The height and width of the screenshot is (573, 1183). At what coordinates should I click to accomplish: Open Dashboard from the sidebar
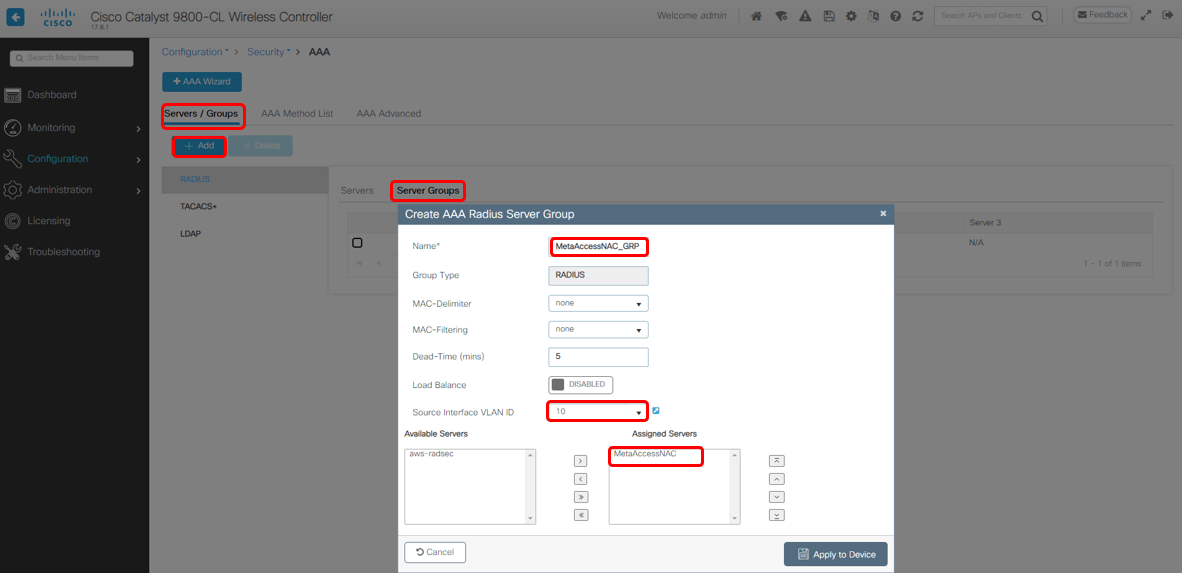(x=51, y=95)
